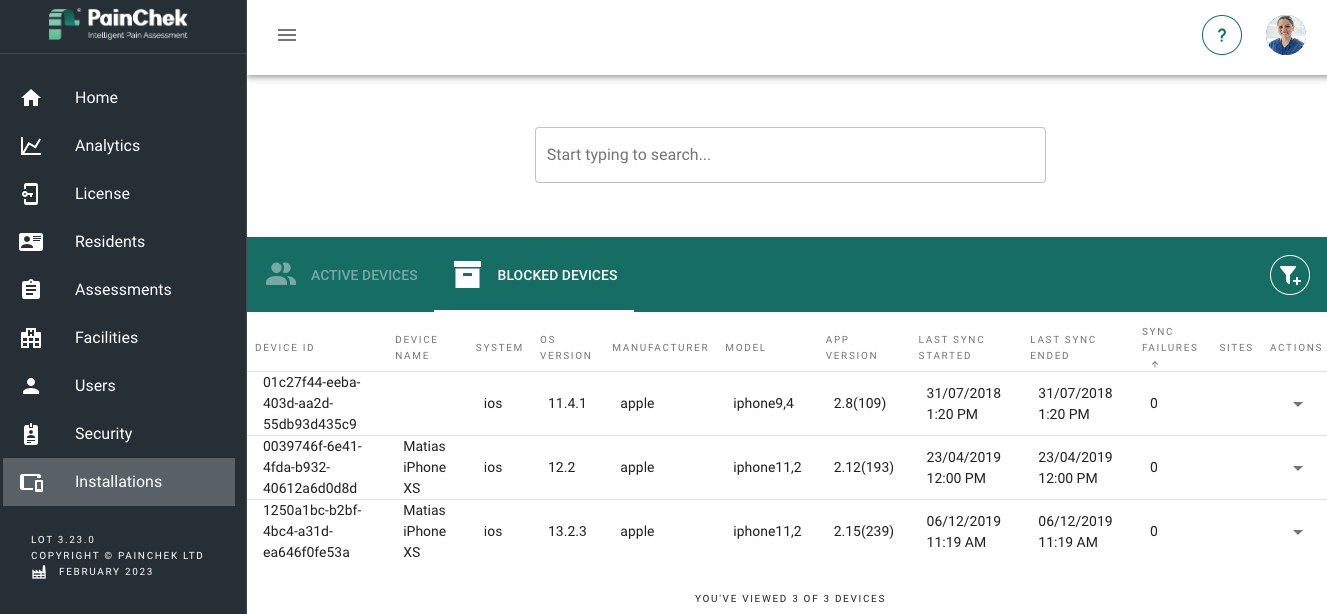1327x614 pixels.
Task: Switch to the Active Devices tab
Action: tap(341, 275)
